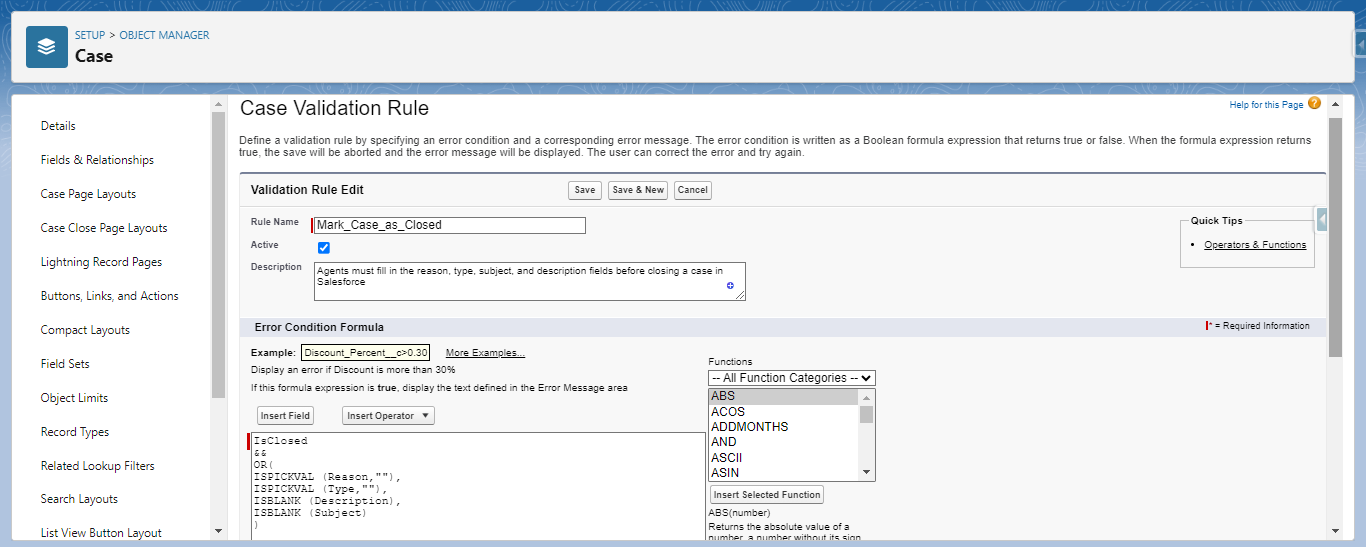Open the Operators & Functions link
The width and height of the screenshot is (1366, 547).
(x=1254, y=245)
